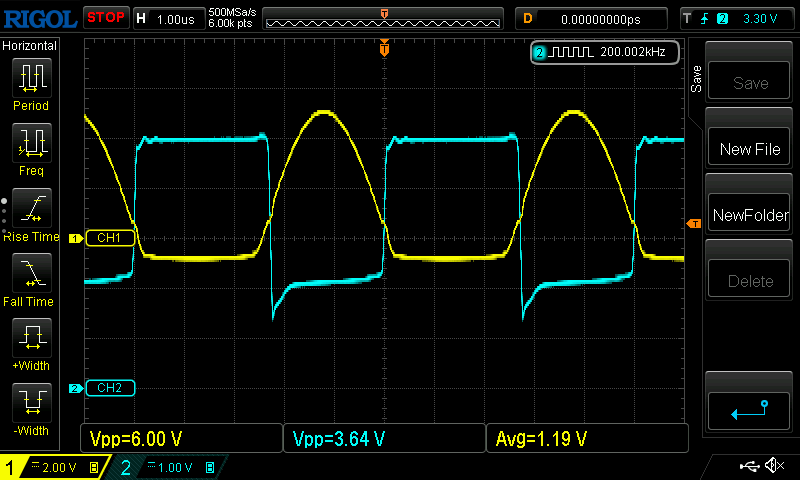Click the rising edge trigger icon
The height and width of the screenshot is (480, 800).
pyautogui.click(x=705, y=19)
